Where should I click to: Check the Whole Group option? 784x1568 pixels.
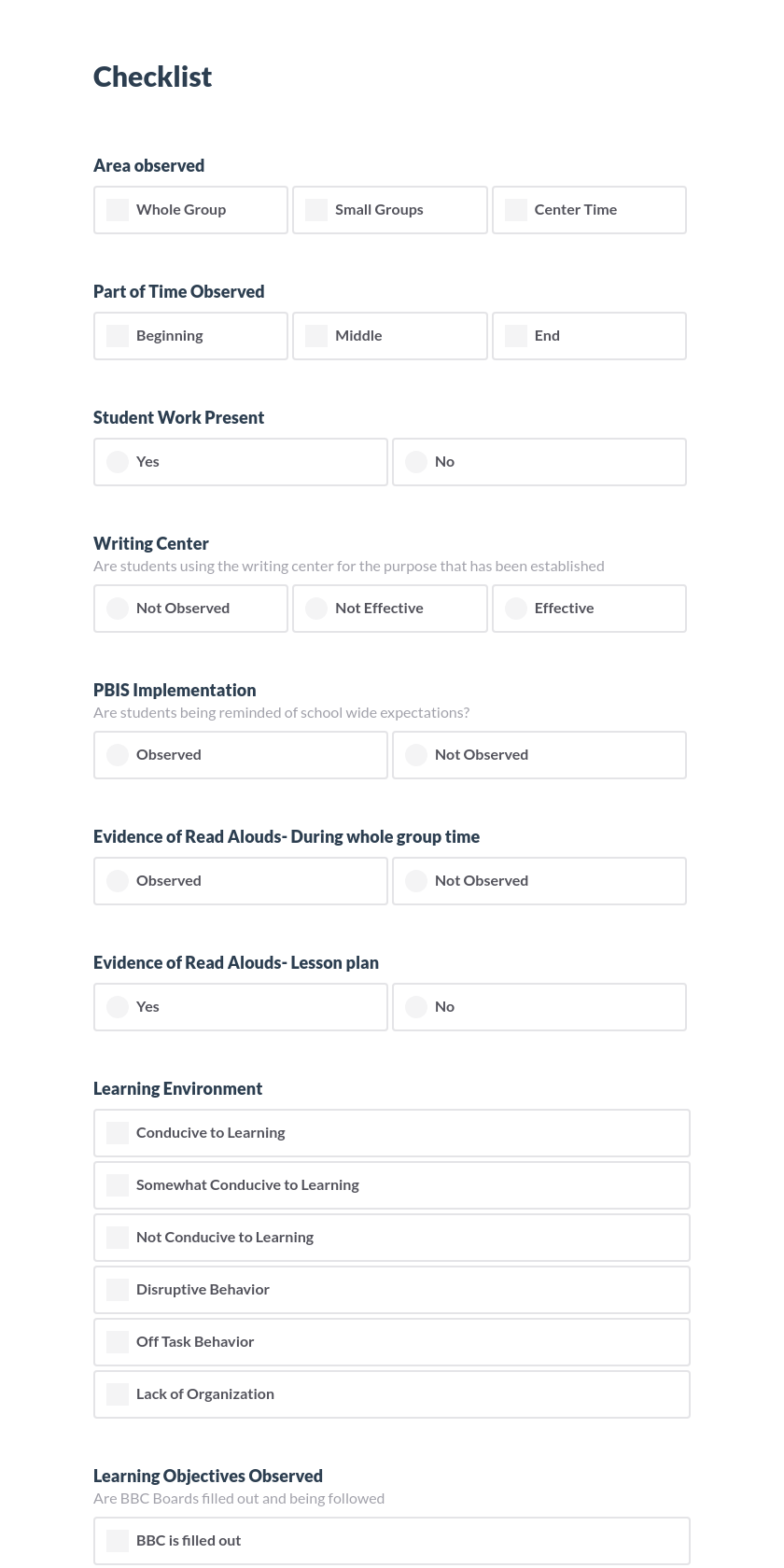118,210
